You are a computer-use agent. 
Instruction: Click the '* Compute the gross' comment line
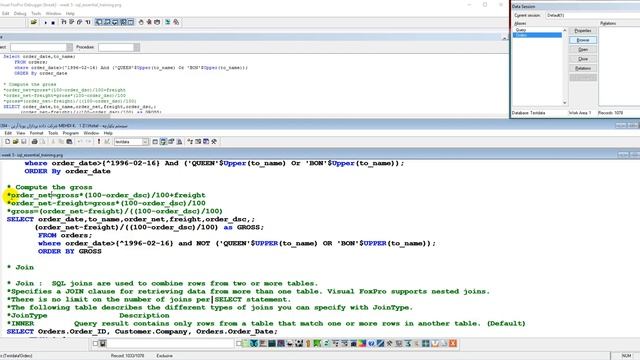[49, 187]
